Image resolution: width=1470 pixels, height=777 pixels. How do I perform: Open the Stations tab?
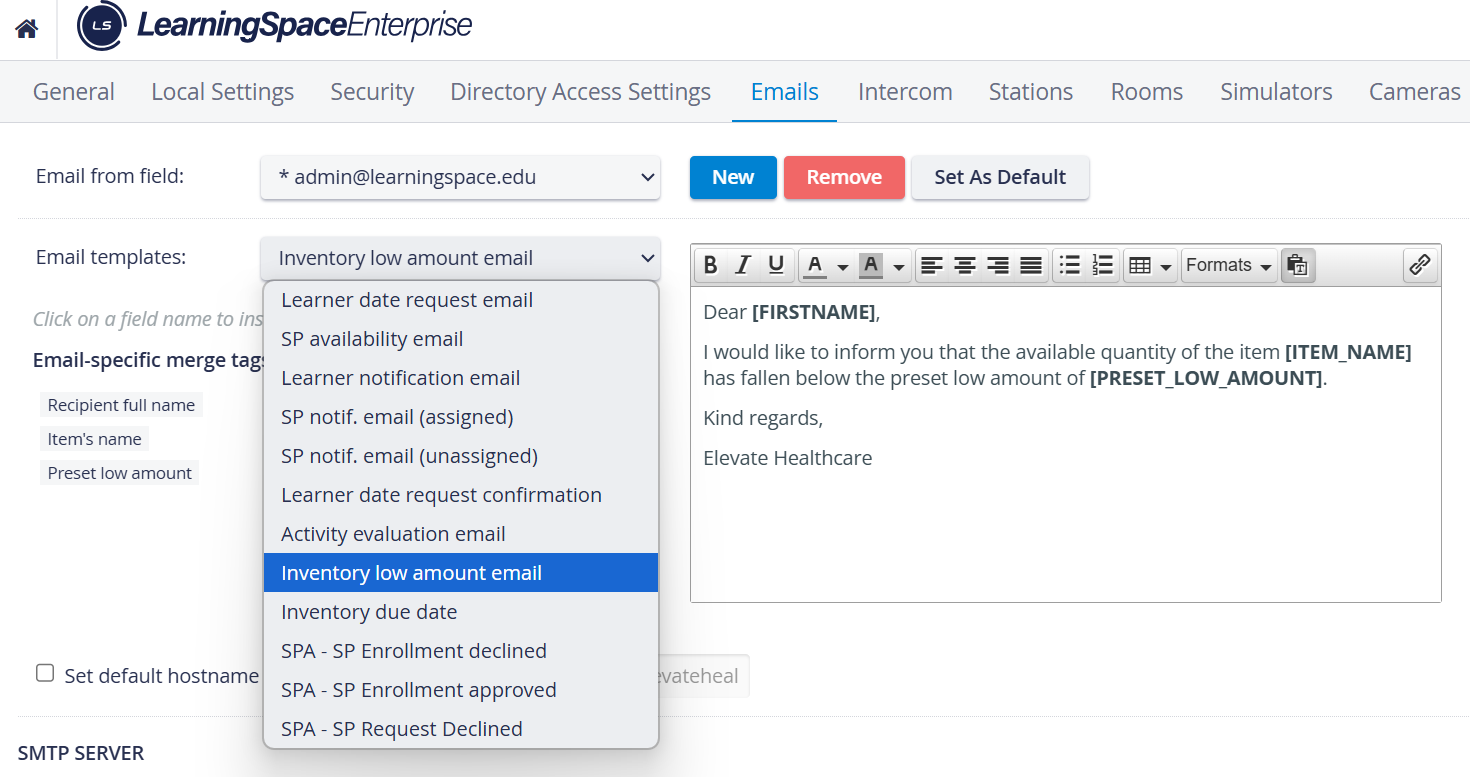click(1031, 92)
